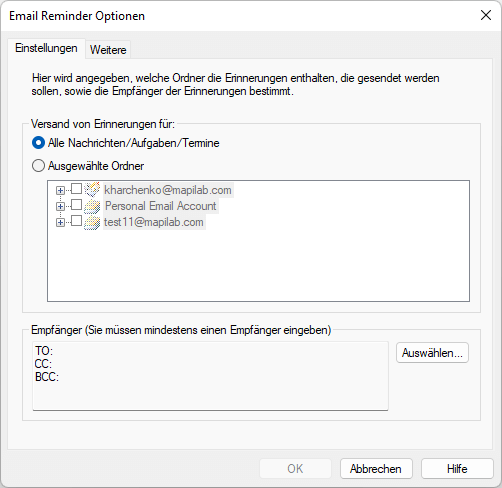Close the Email Reminder Optionen dialog
Viewport: 502px width, 488px height.
486,15
